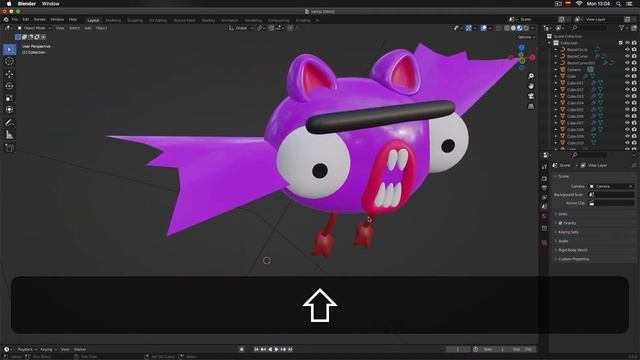Click the timeline End frame field
This screenshot has height=360, width=640.
coord(522,349)
